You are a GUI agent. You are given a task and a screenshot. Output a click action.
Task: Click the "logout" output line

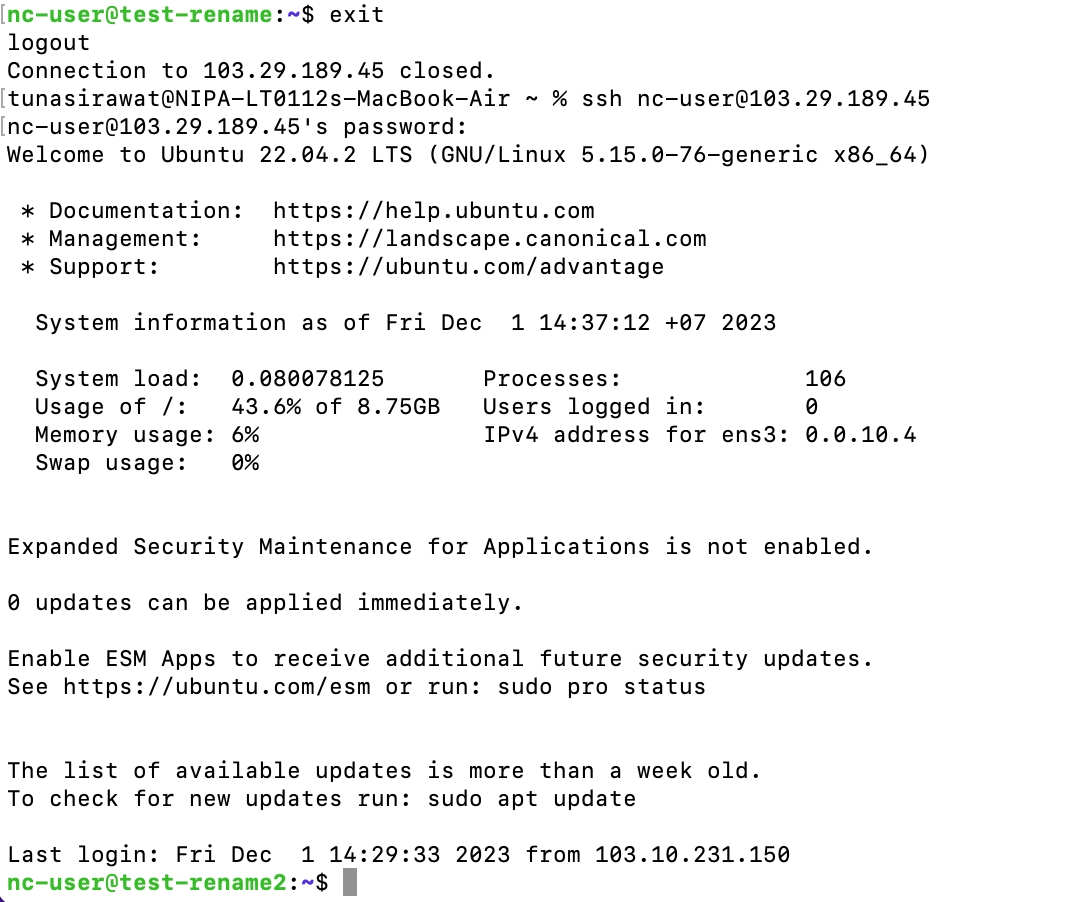pos(48,43)
